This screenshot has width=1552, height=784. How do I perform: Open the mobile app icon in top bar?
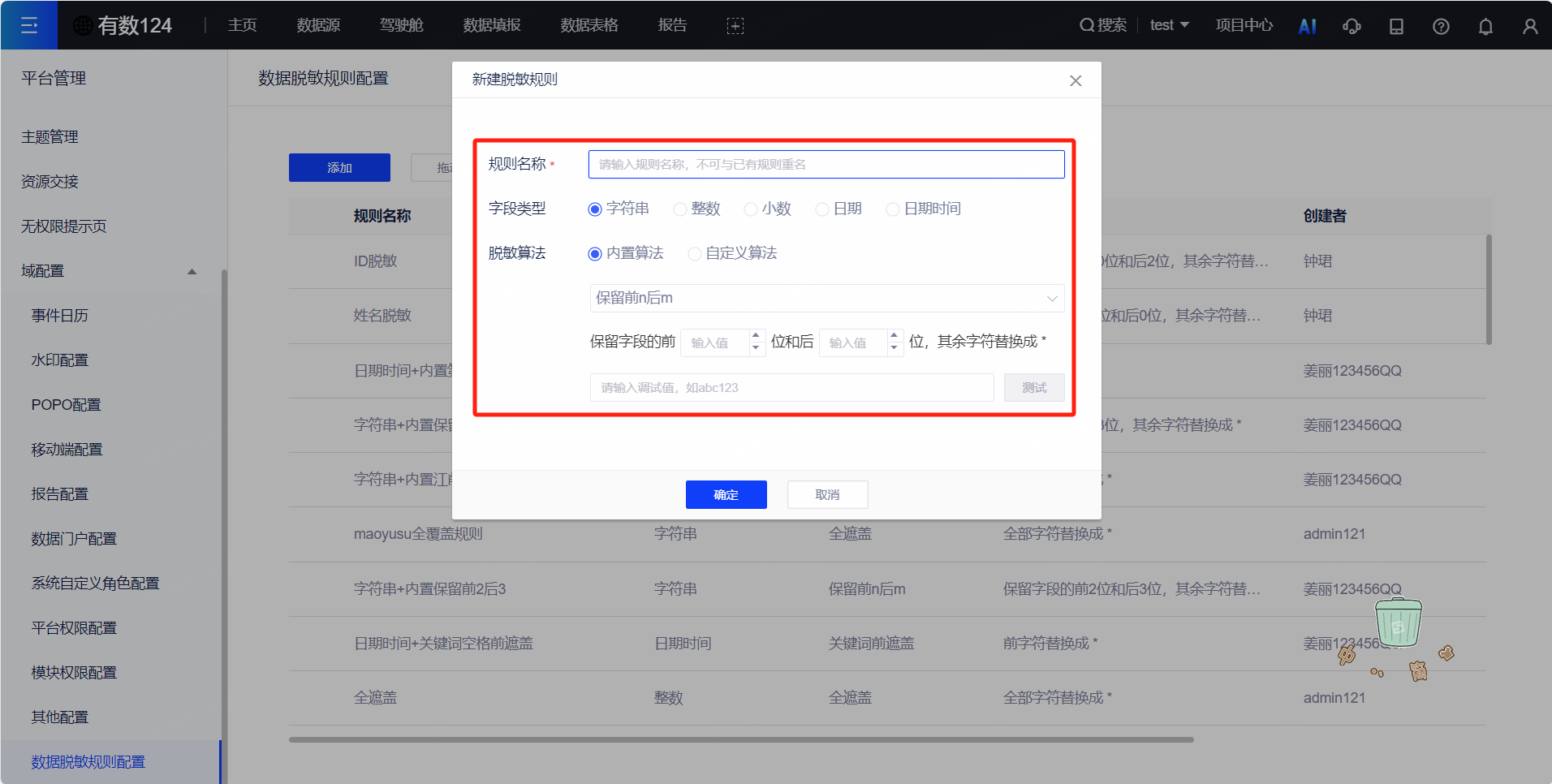[x=1396, y=25]
